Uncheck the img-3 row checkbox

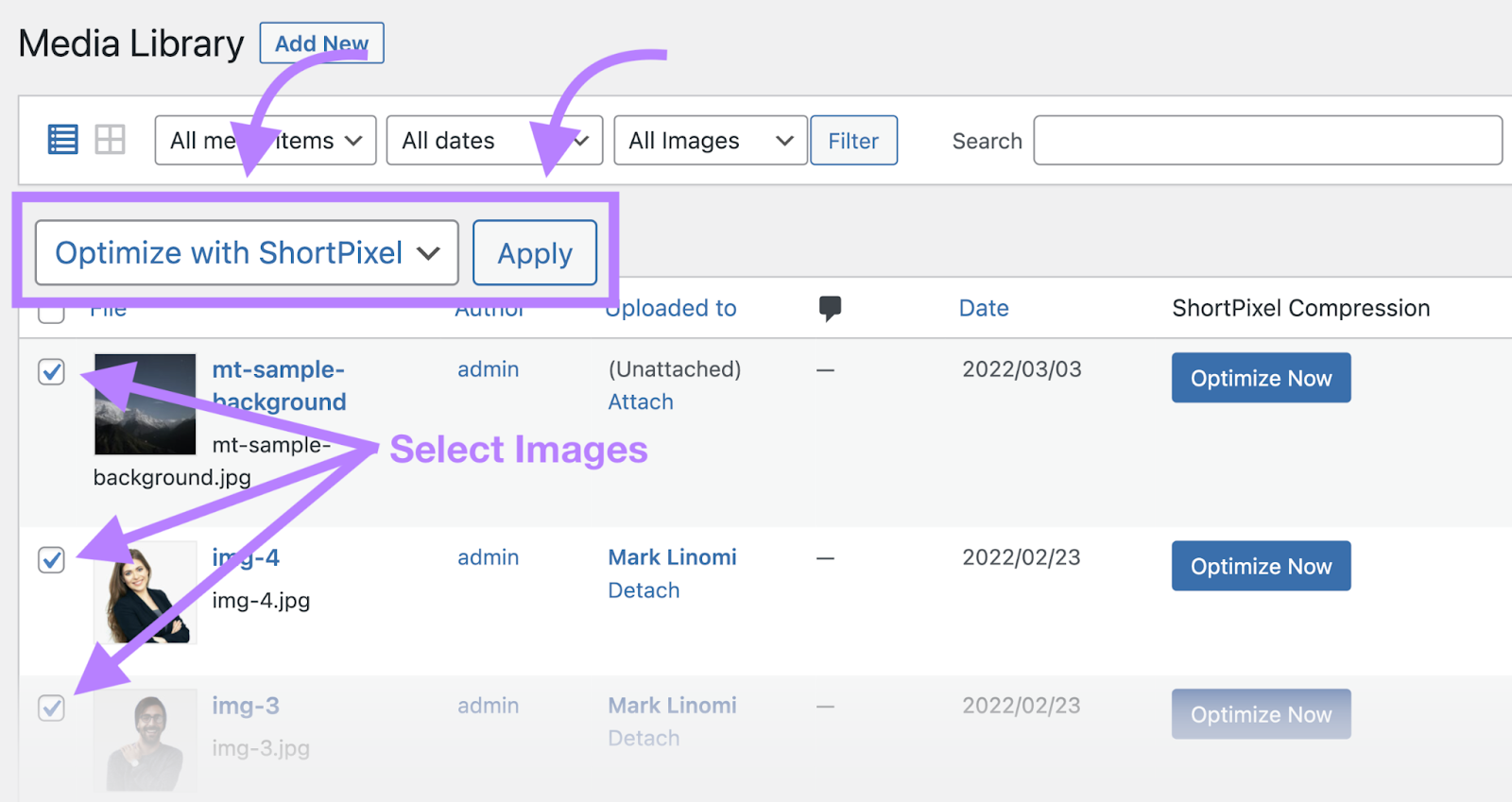52,708
